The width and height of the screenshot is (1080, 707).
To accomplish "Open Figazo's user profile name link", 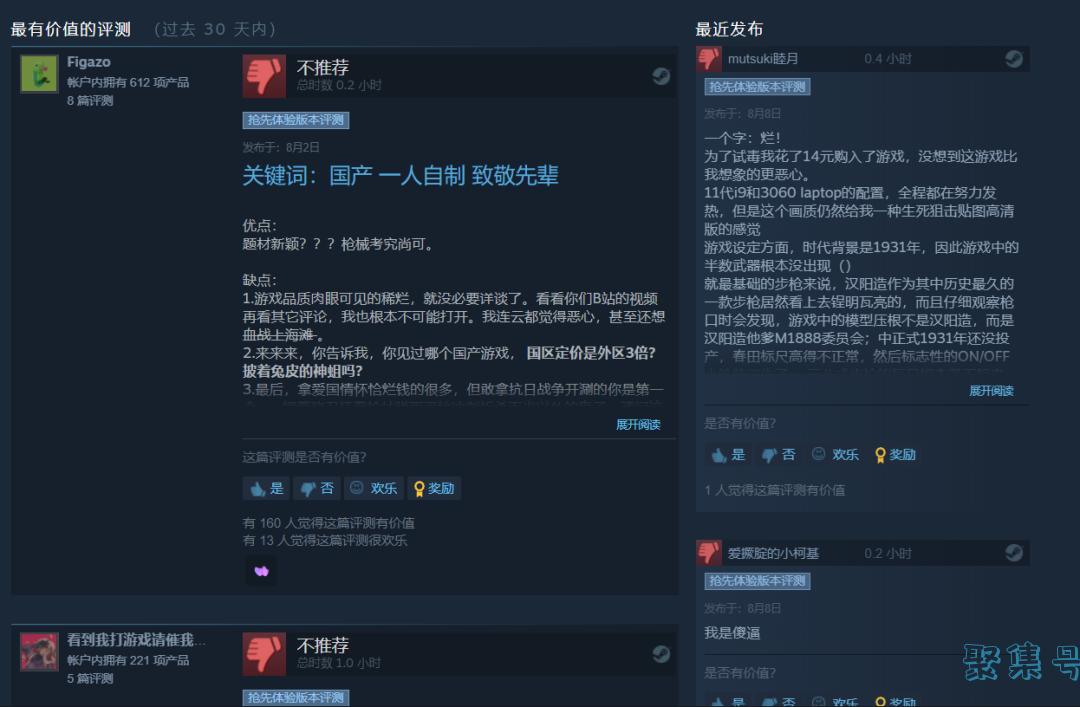I will click(88, 62).
